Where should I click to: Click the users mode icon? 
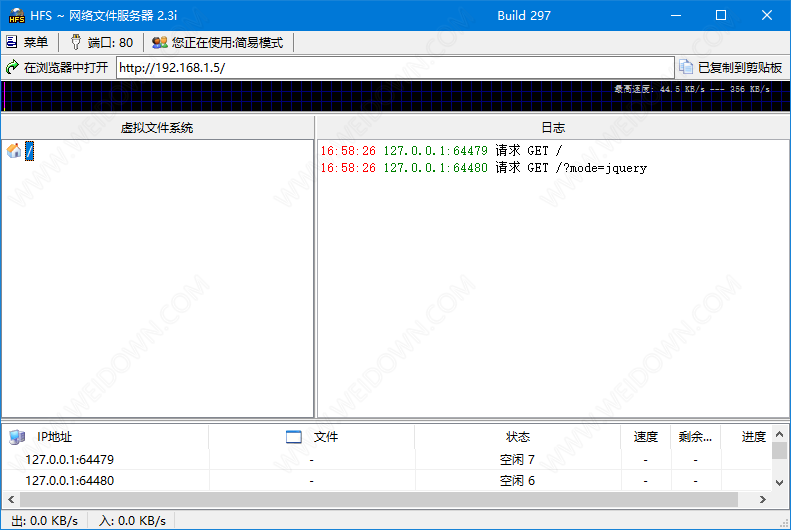coord(160,42)
